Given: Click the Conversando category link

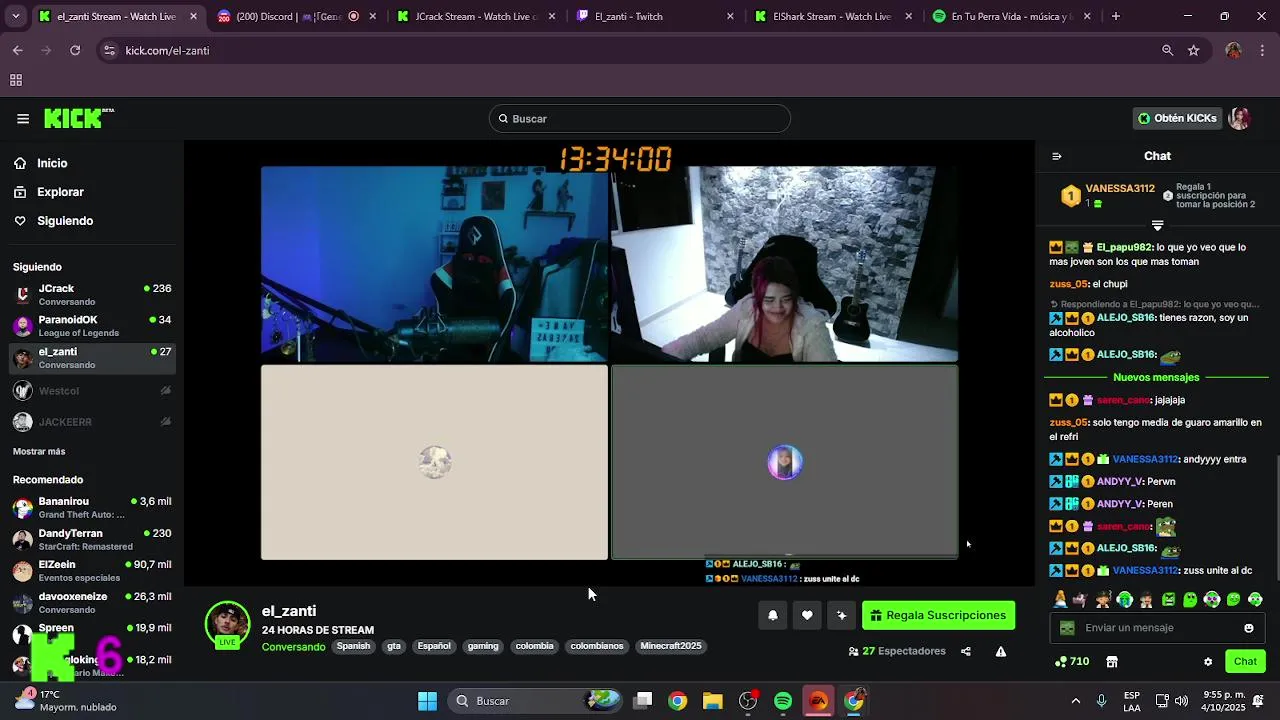Looking at the screenshot, I should (293, 647).
